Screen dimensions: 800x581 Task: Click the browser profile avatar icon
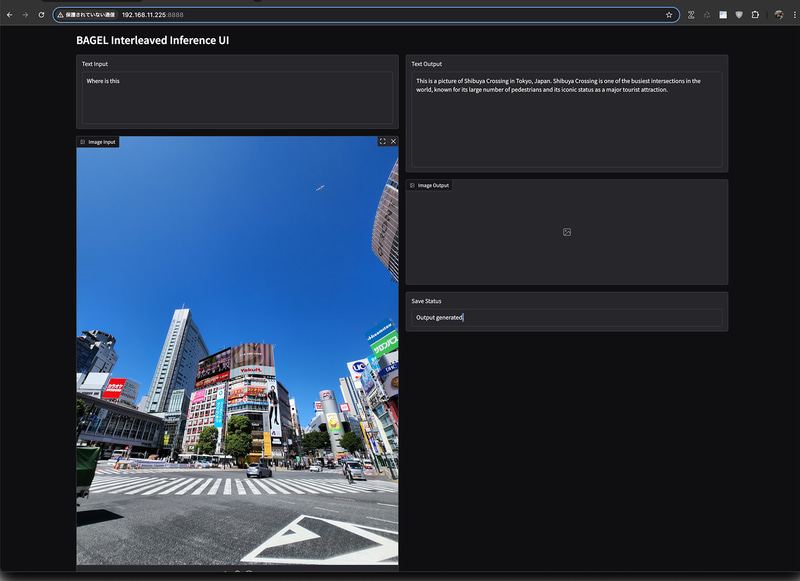click(x=778, y=14)
